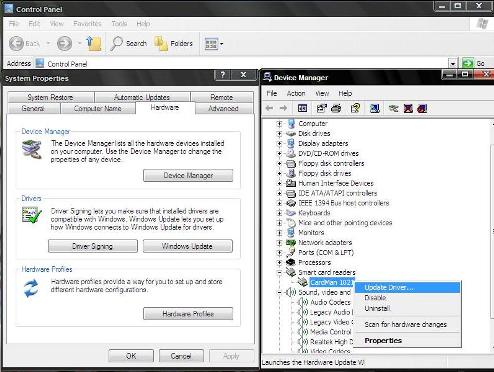
Task: Click the Update Driver toolbar icon
Action: tap(394, 108)
